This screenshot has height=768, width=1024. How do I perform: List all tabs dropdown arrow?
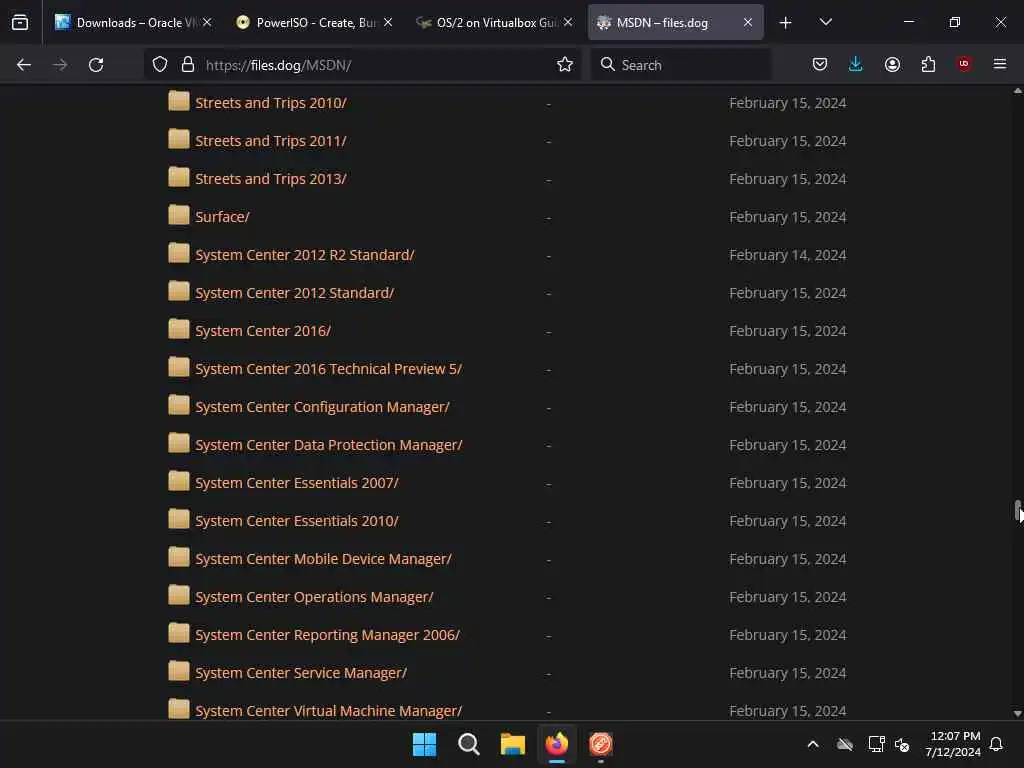(825, 22)
